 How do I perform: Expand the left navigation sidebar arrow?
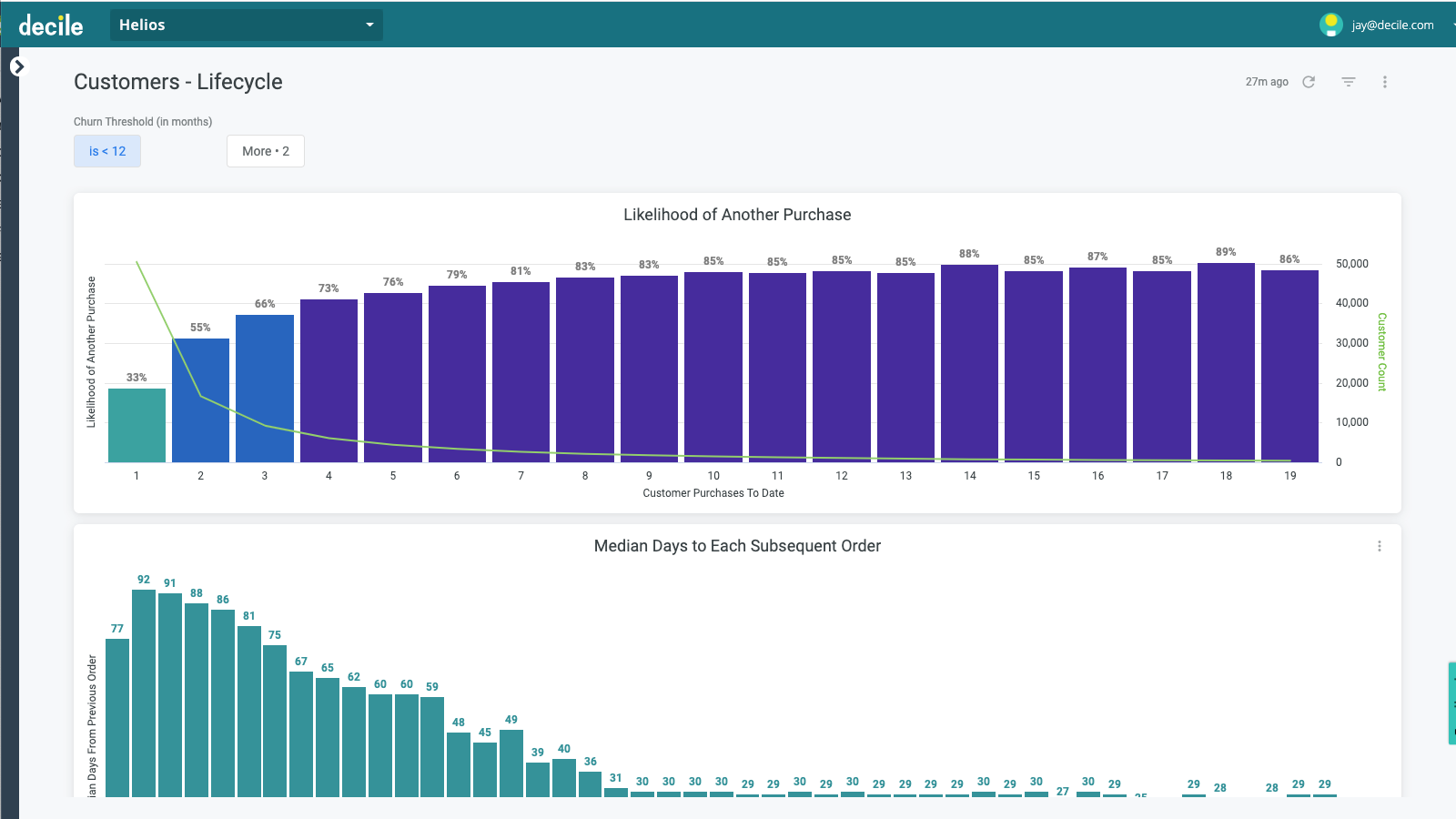(18, 66)
